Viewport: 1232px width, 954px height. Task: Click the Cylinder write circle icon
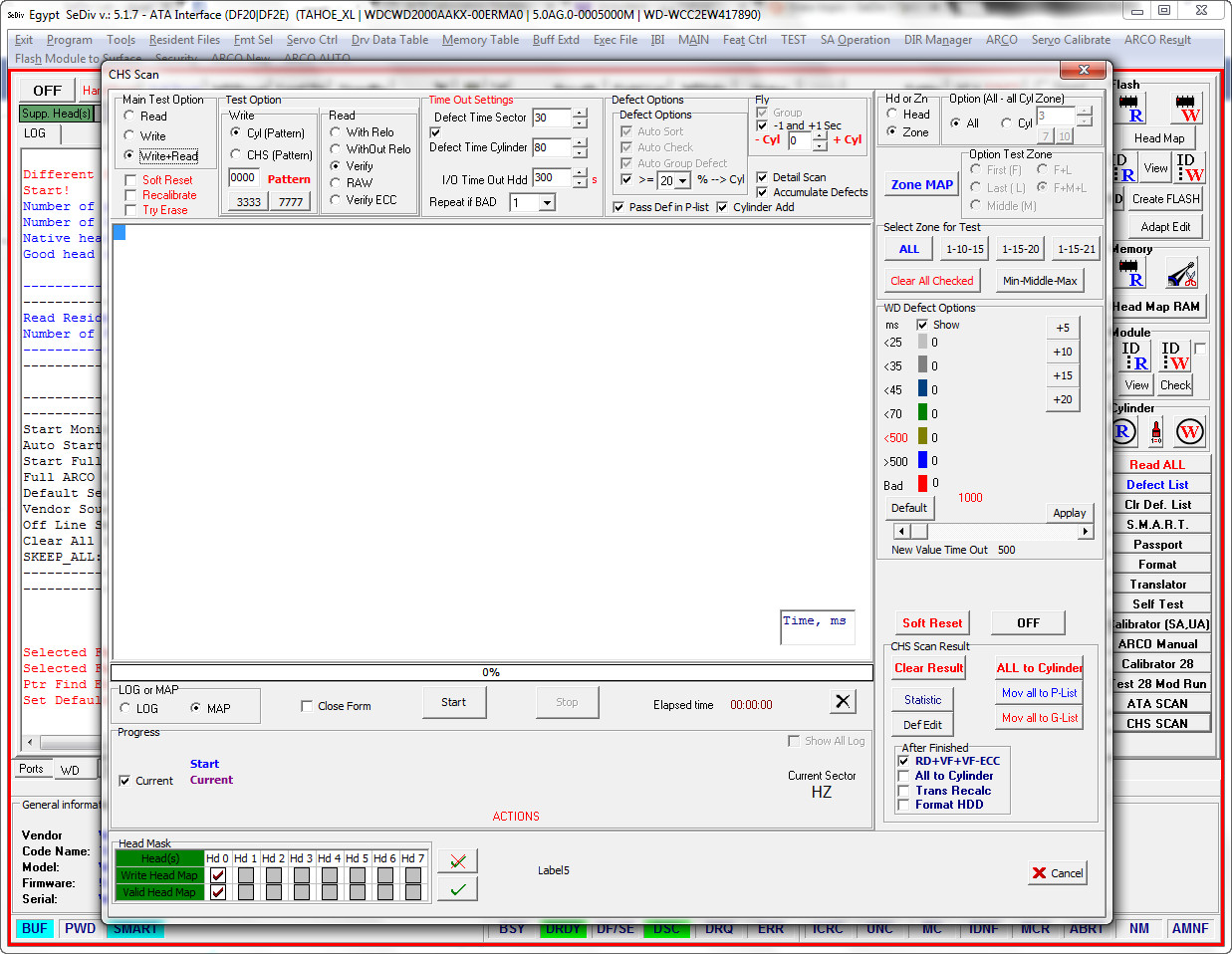(1189, 431)
